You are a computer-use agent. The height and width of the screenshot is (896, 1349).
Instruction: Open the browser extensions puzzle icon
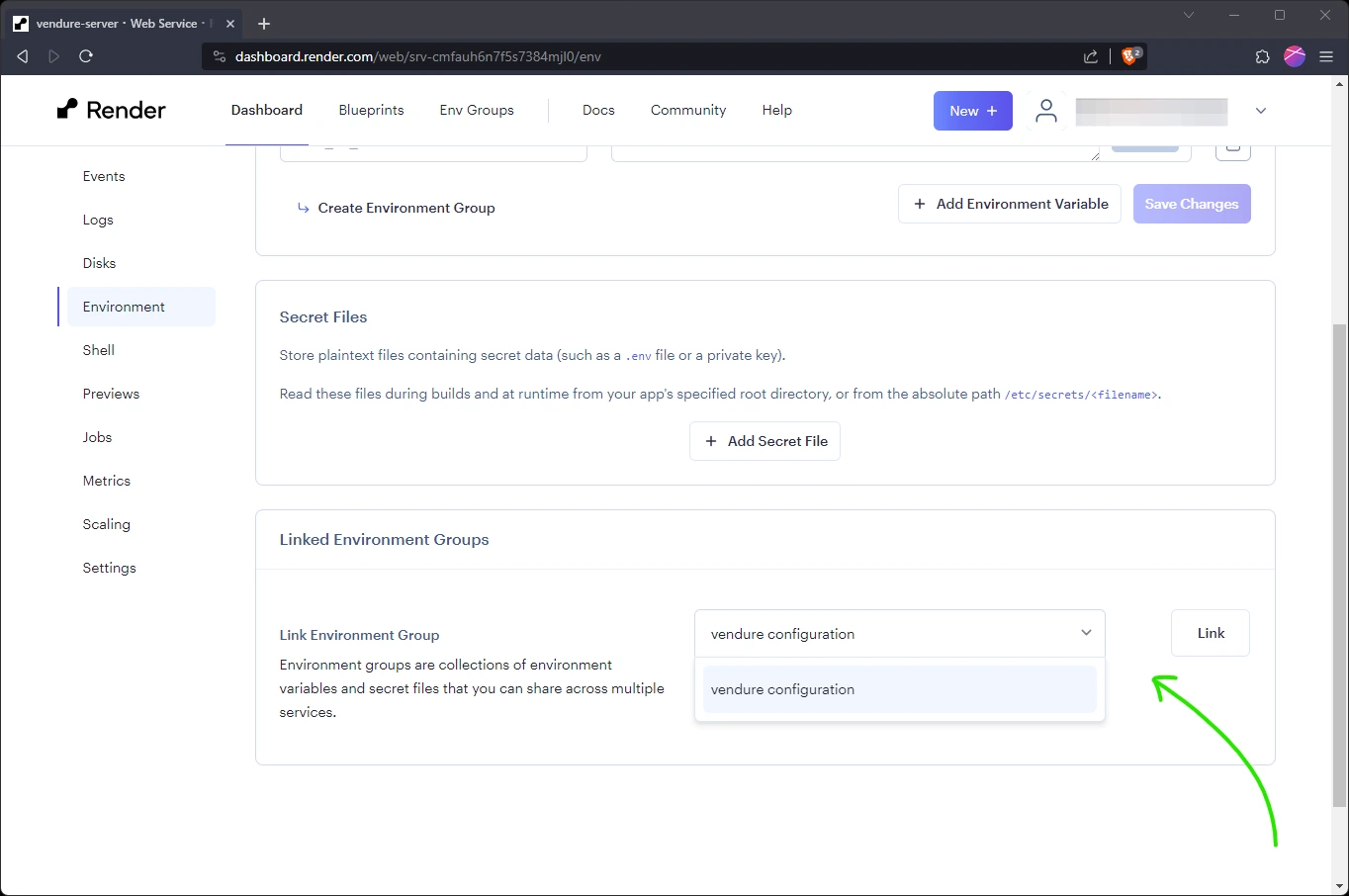[x=1262, y=56]
